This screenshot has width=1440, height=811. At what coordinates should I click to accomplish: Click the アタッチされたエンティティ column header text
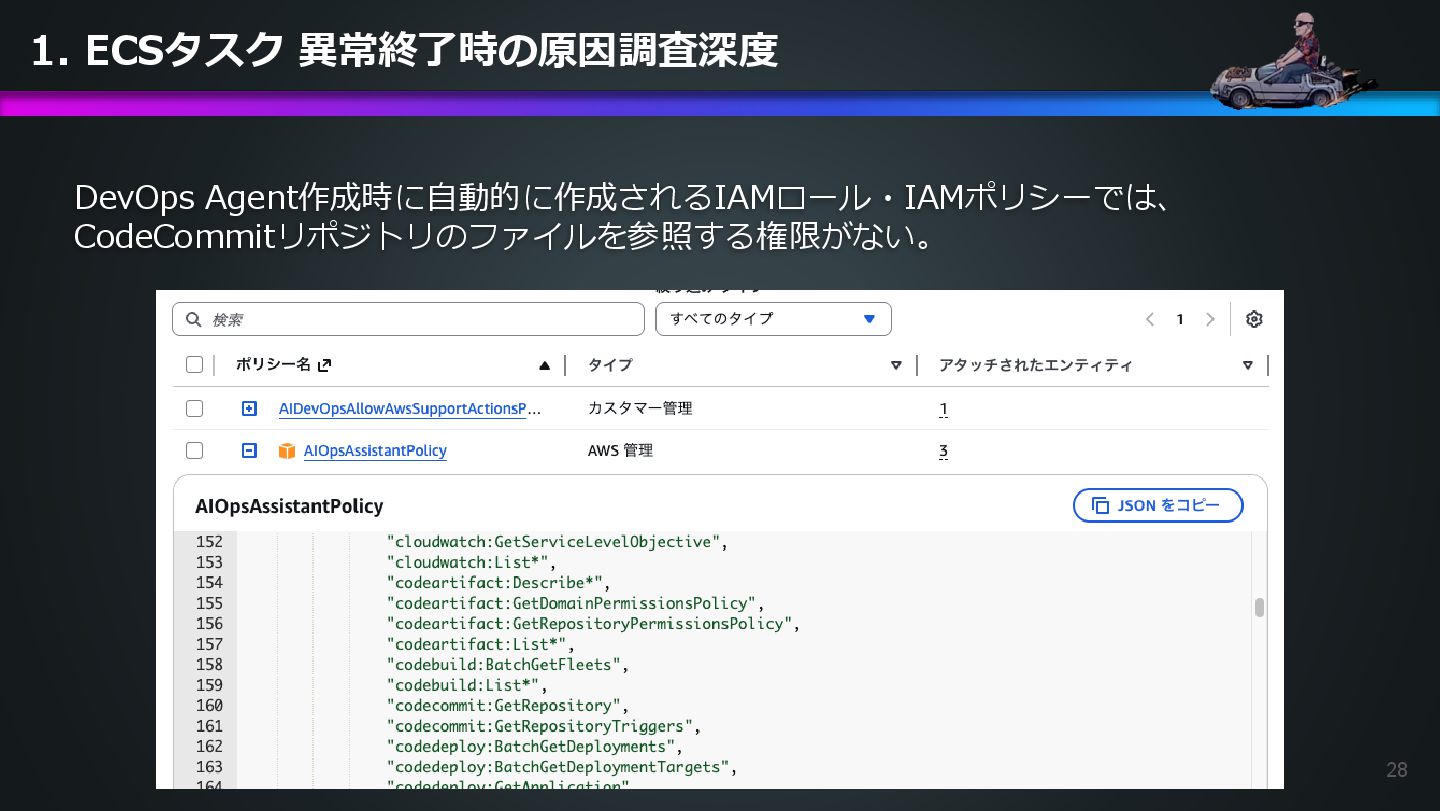coord(1035,365)
